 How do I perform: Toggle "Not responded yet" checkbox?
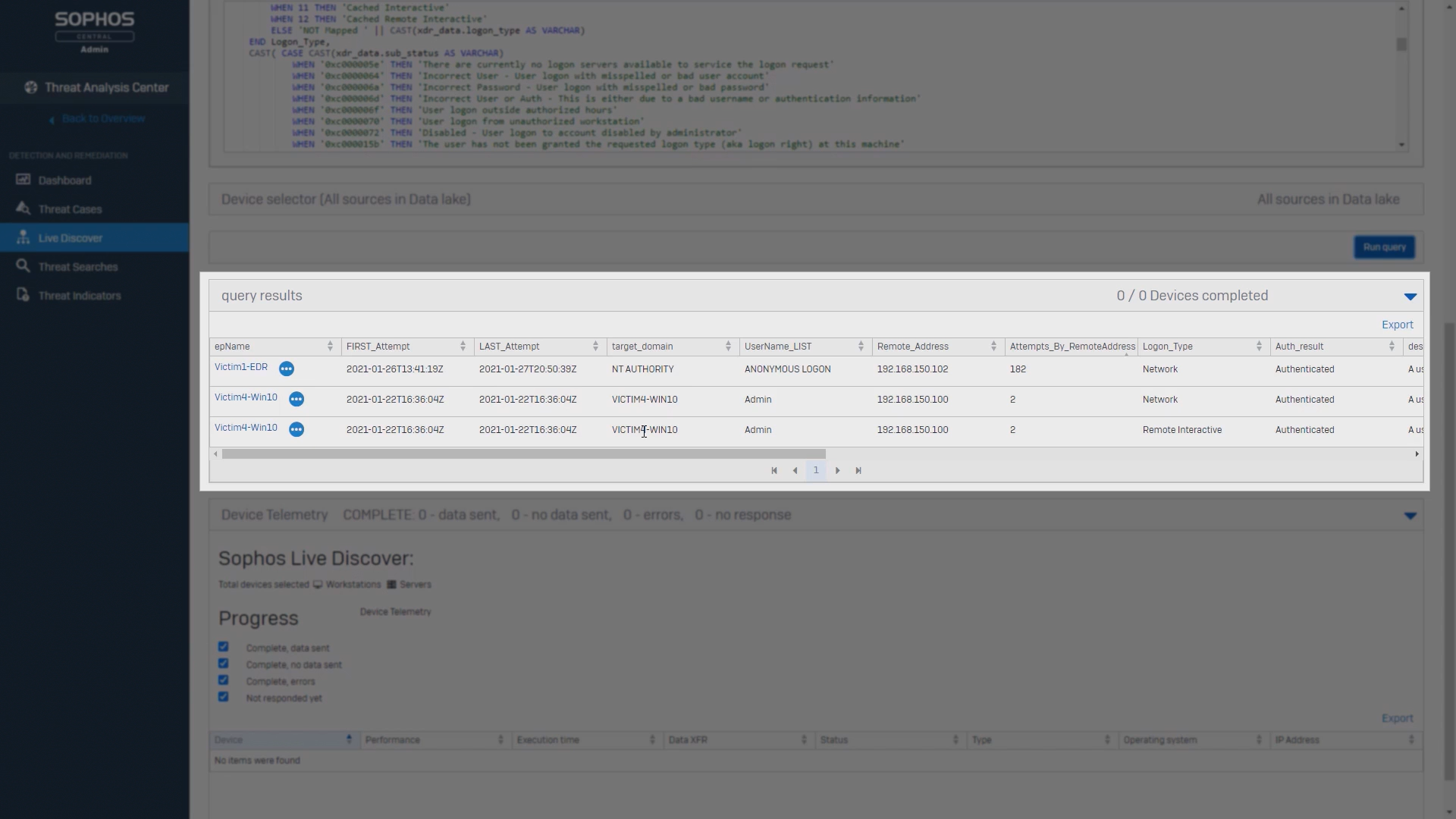pyautogui.click(x=223, y=697)
